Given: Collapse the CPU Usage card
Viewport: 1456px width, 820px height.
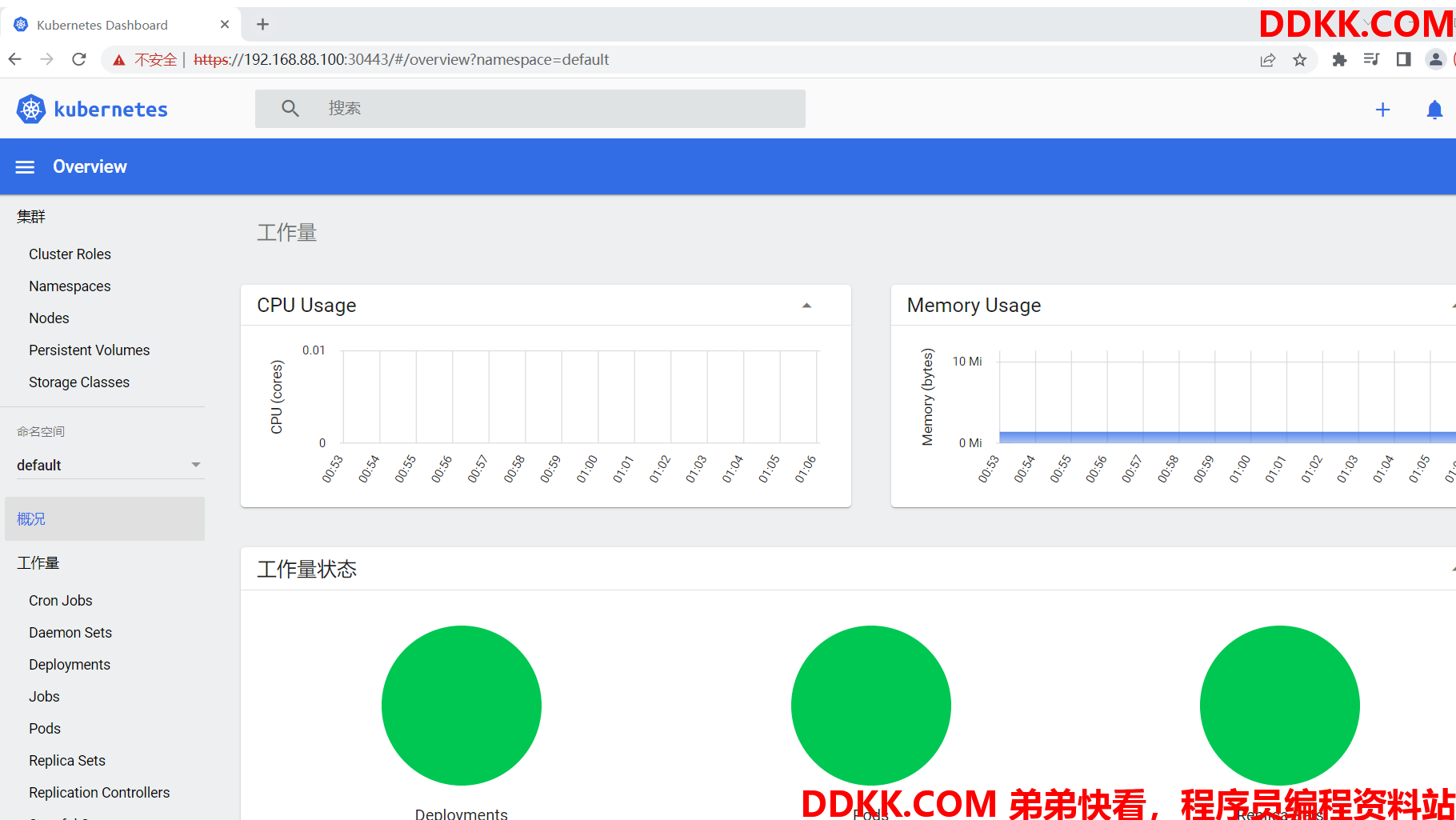Looking at the screenshot, I should coord(806,306).
